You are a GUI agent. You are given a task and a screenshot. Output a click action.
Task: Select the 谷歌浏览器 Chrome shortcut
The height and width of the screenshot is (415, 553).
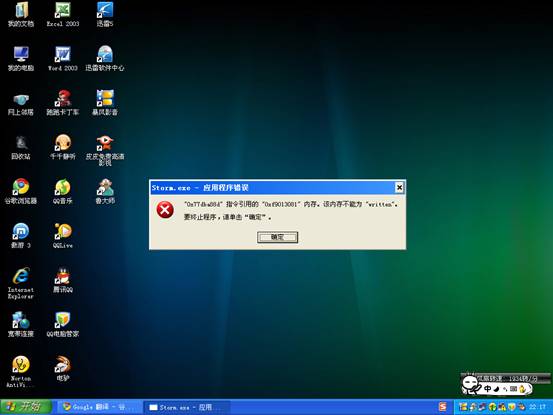coord(21,192)
